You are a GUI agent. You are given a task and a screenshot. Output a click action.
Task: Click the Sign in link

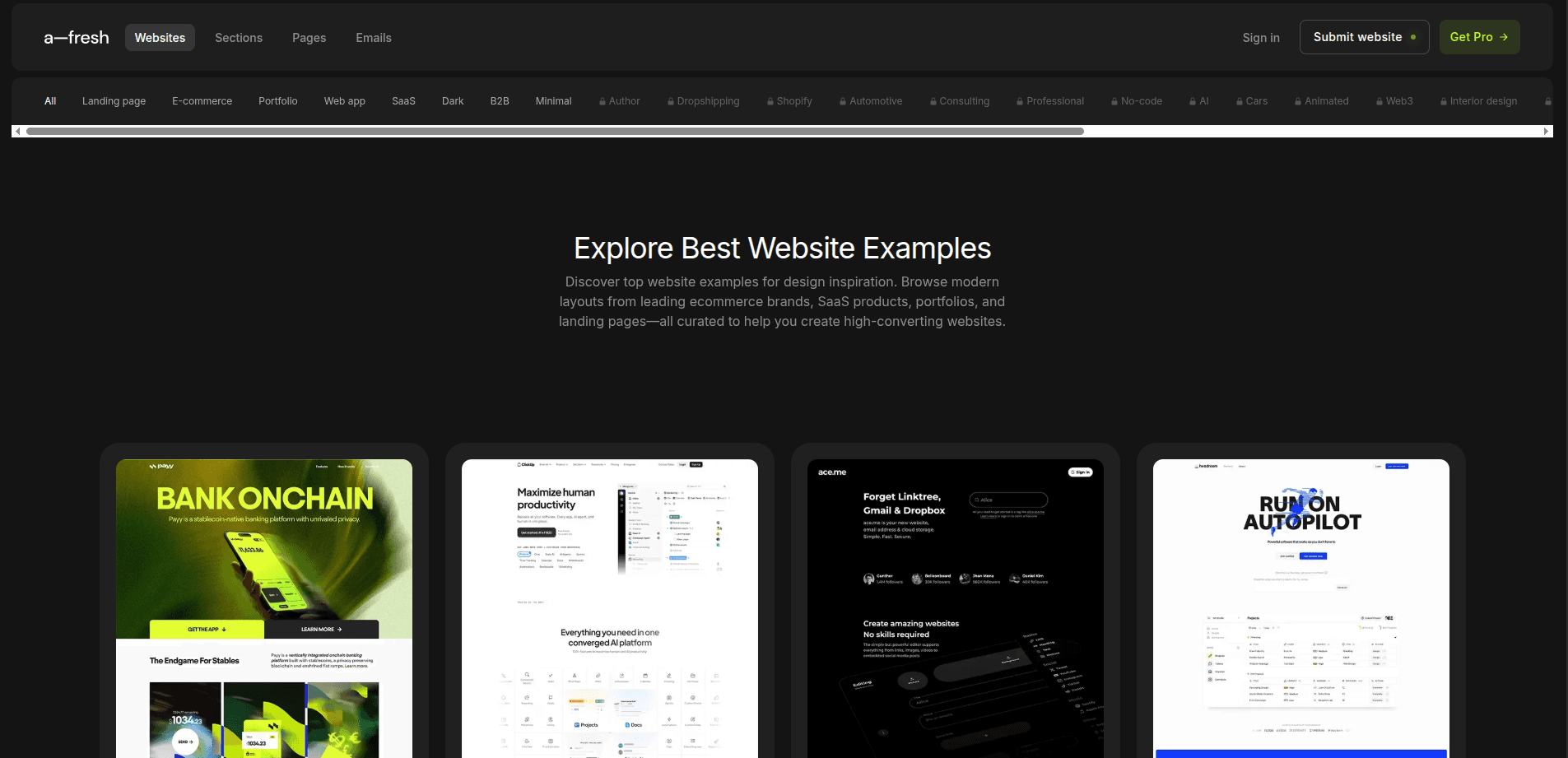pos(1260,38)
